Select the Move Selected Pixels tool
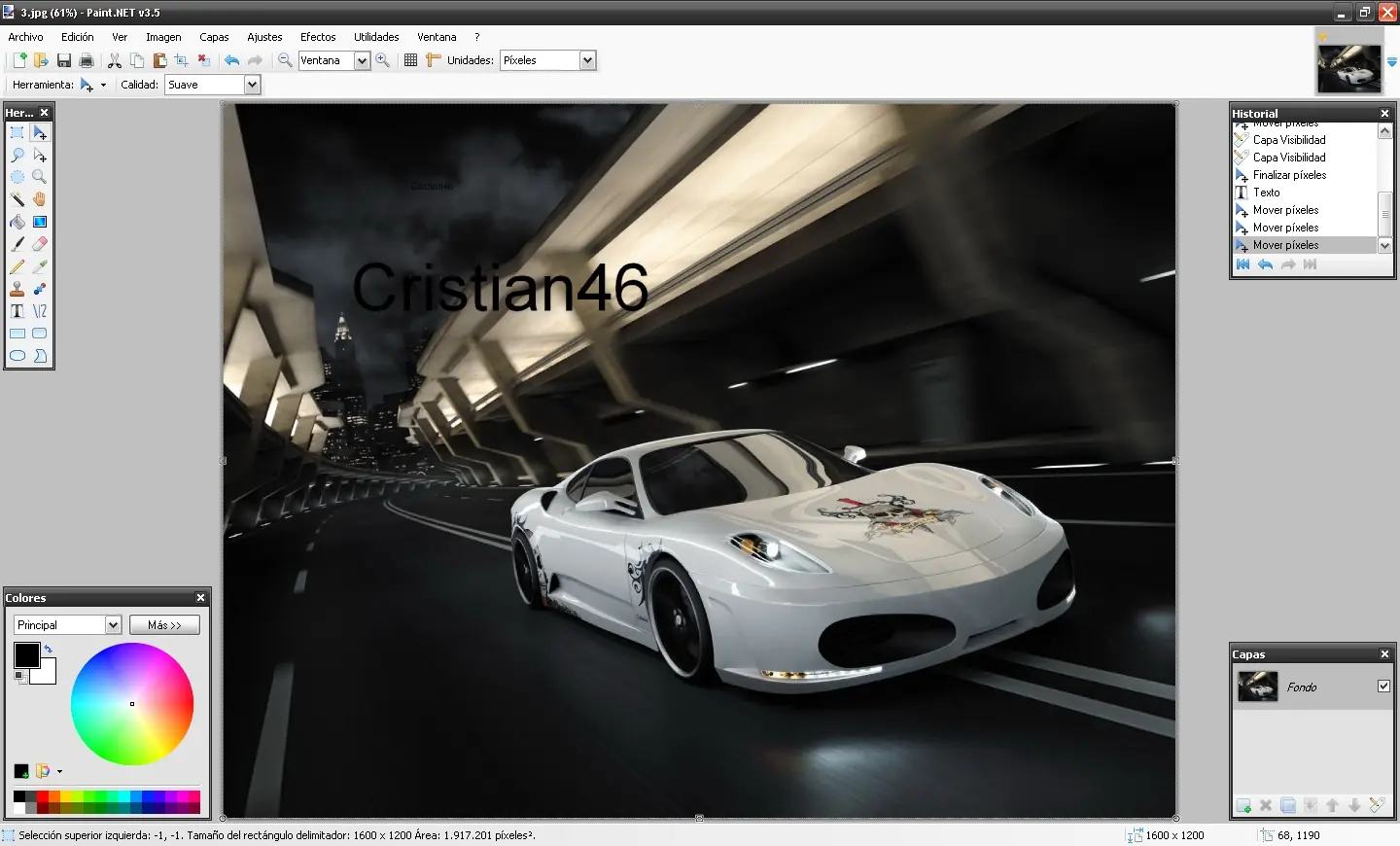Screen dimensions: 1400x846 40,132
